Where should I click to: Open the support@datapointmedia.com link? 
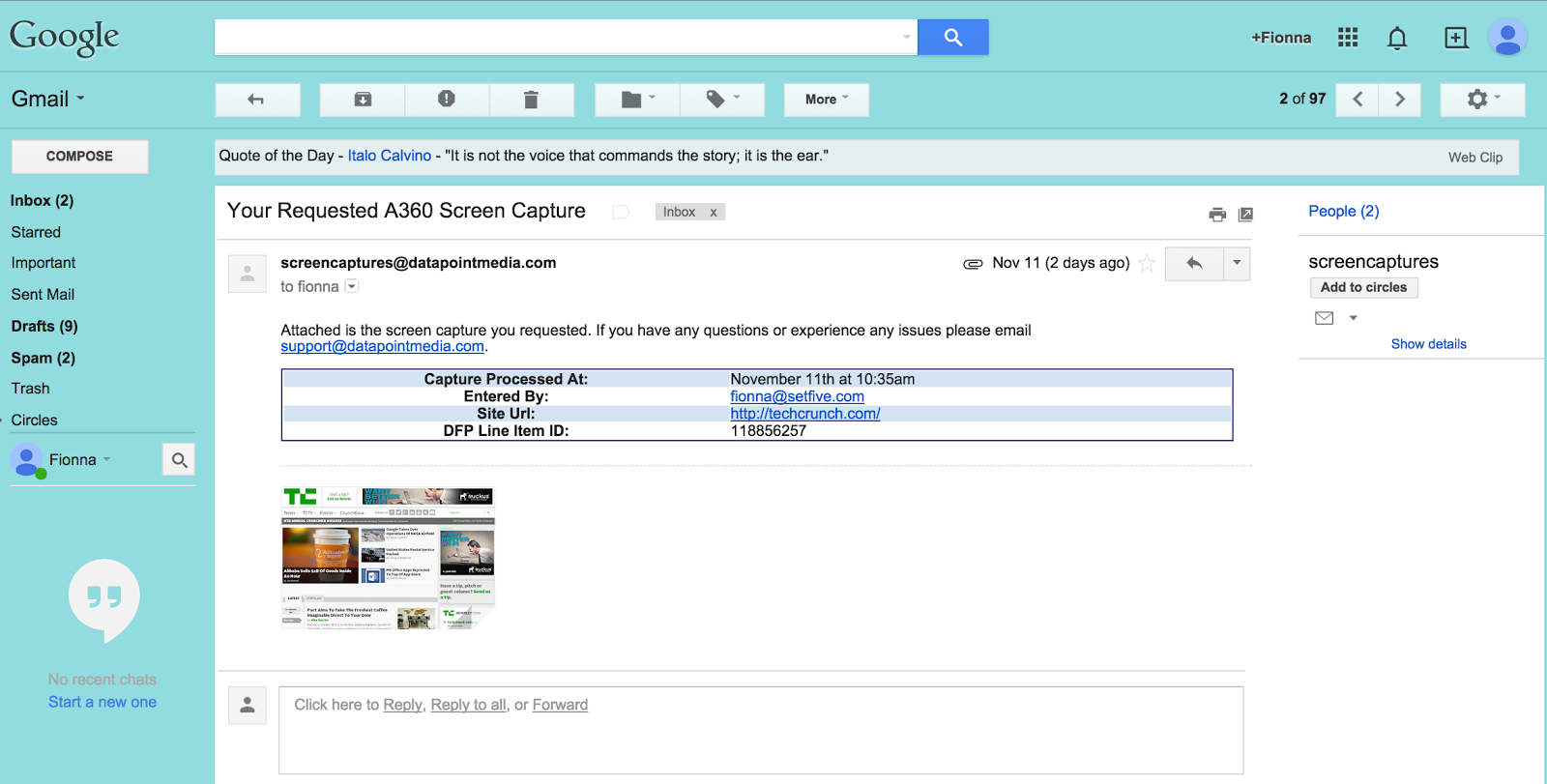point(382,346)
